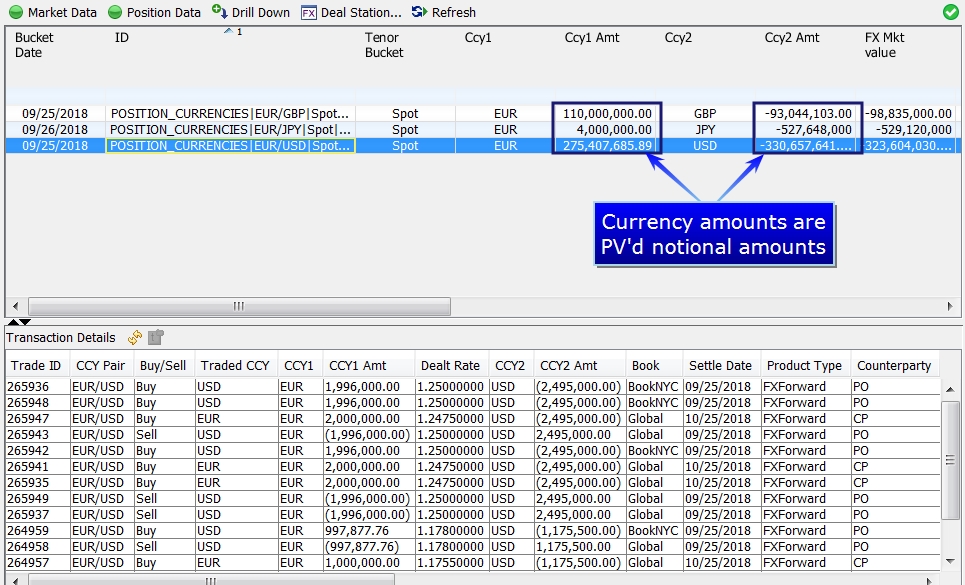Click the positions grid horizontal scrollbar thumb

pyautogui.click(x=239, y=306)
